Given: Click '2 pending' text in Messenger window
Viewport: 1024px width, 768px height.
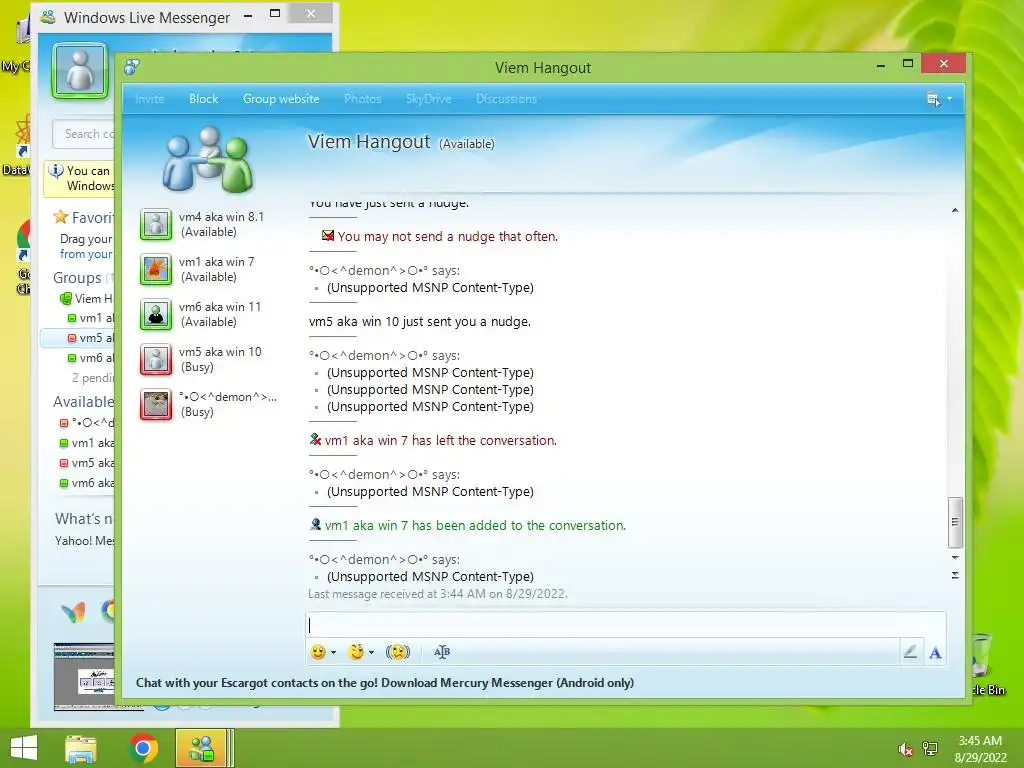Looking at the screenshot, I should point(93,377).
